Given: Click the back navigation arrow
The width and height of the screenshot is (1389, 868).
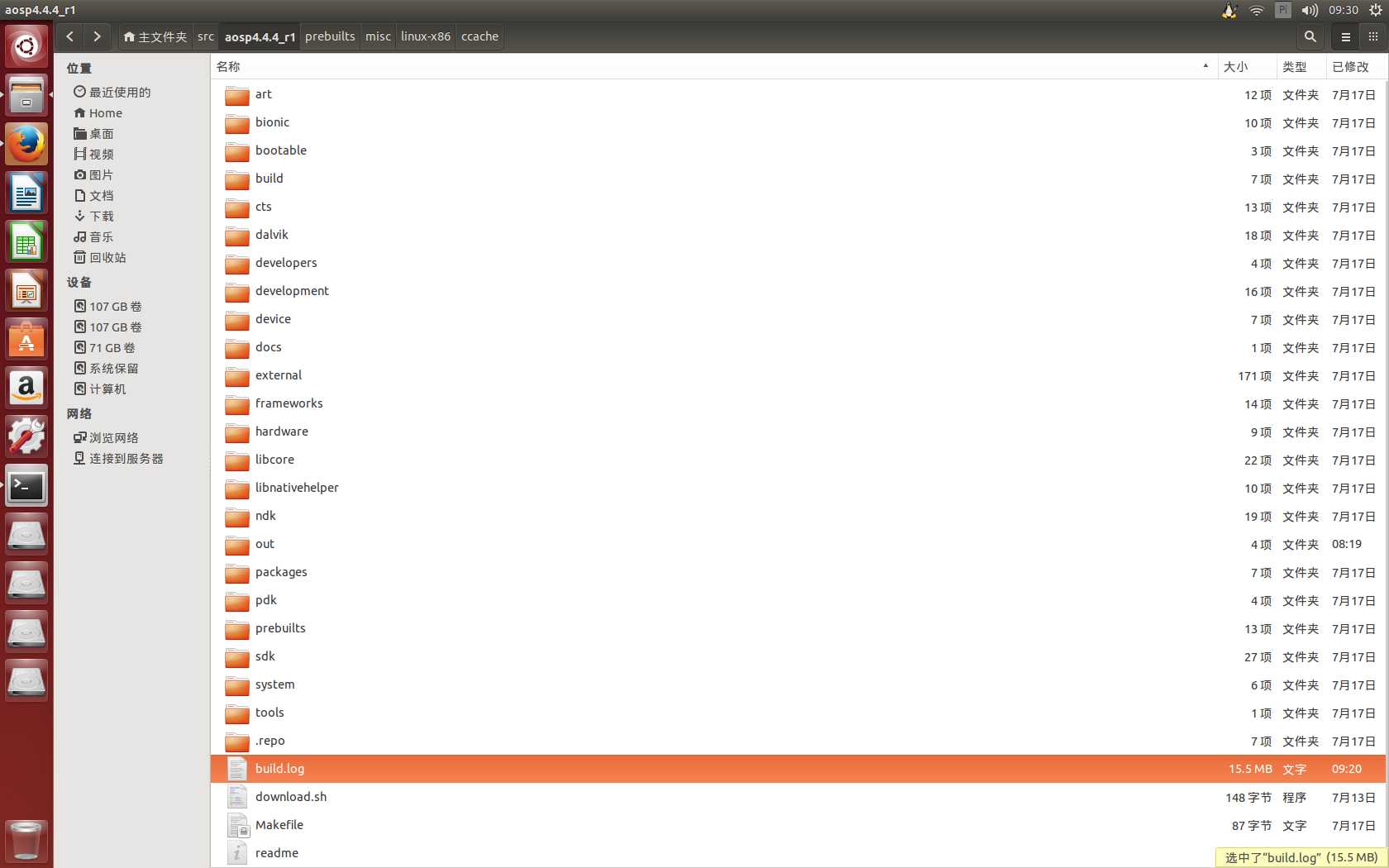Looking at the screenshot, I should [70, 36].
